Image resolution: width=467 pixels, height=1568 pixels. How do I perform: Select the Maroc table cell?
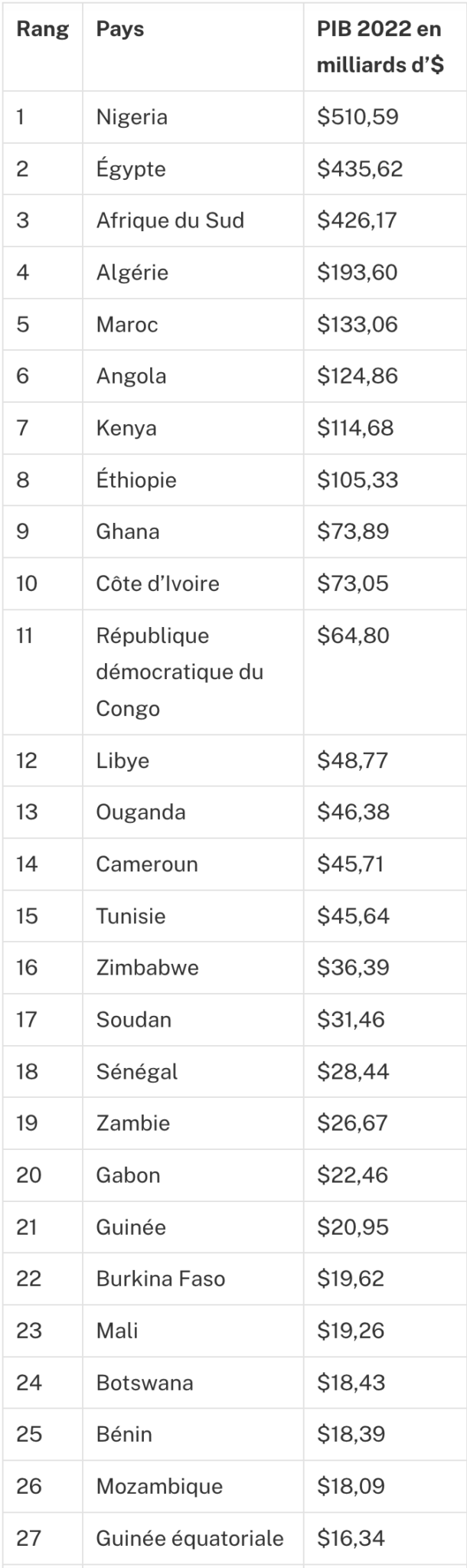click(127, 325)
